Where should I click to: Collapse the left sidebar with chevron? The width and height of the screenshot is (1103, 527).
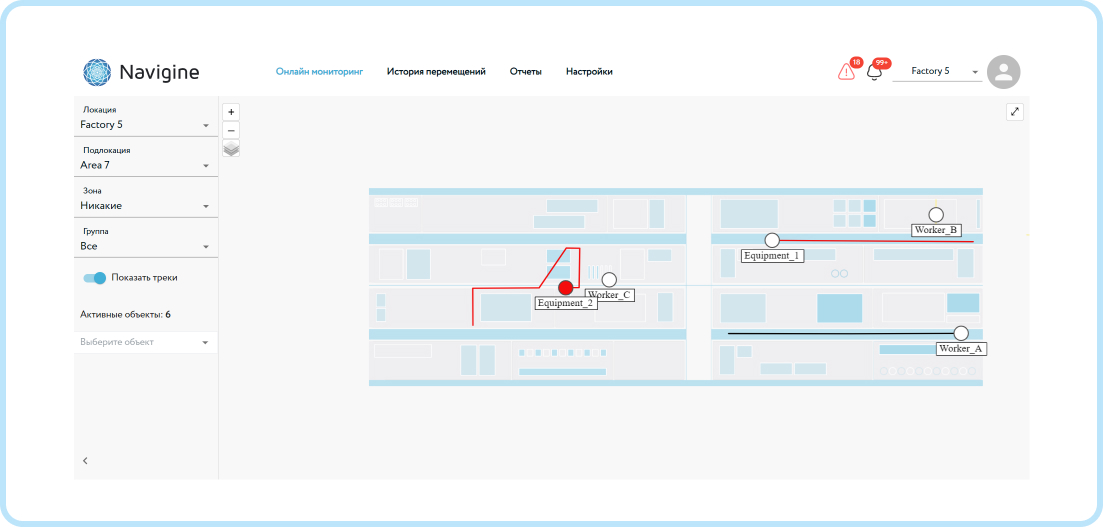tap(85, 461)
